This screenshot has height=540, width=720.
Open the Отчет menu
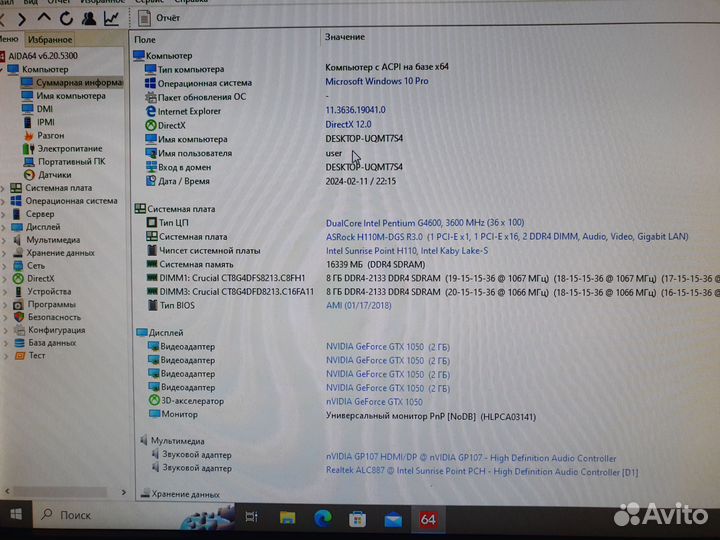[x=59, y=2]
